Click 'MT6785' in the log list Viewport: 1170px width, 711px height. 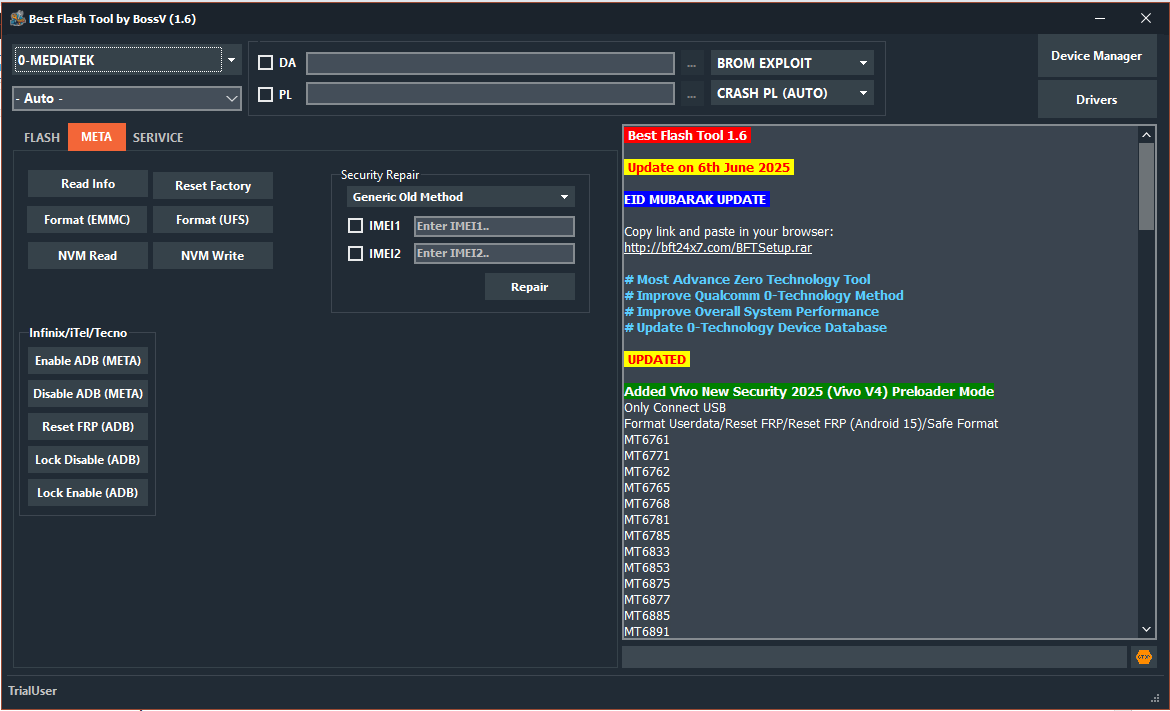647,536
